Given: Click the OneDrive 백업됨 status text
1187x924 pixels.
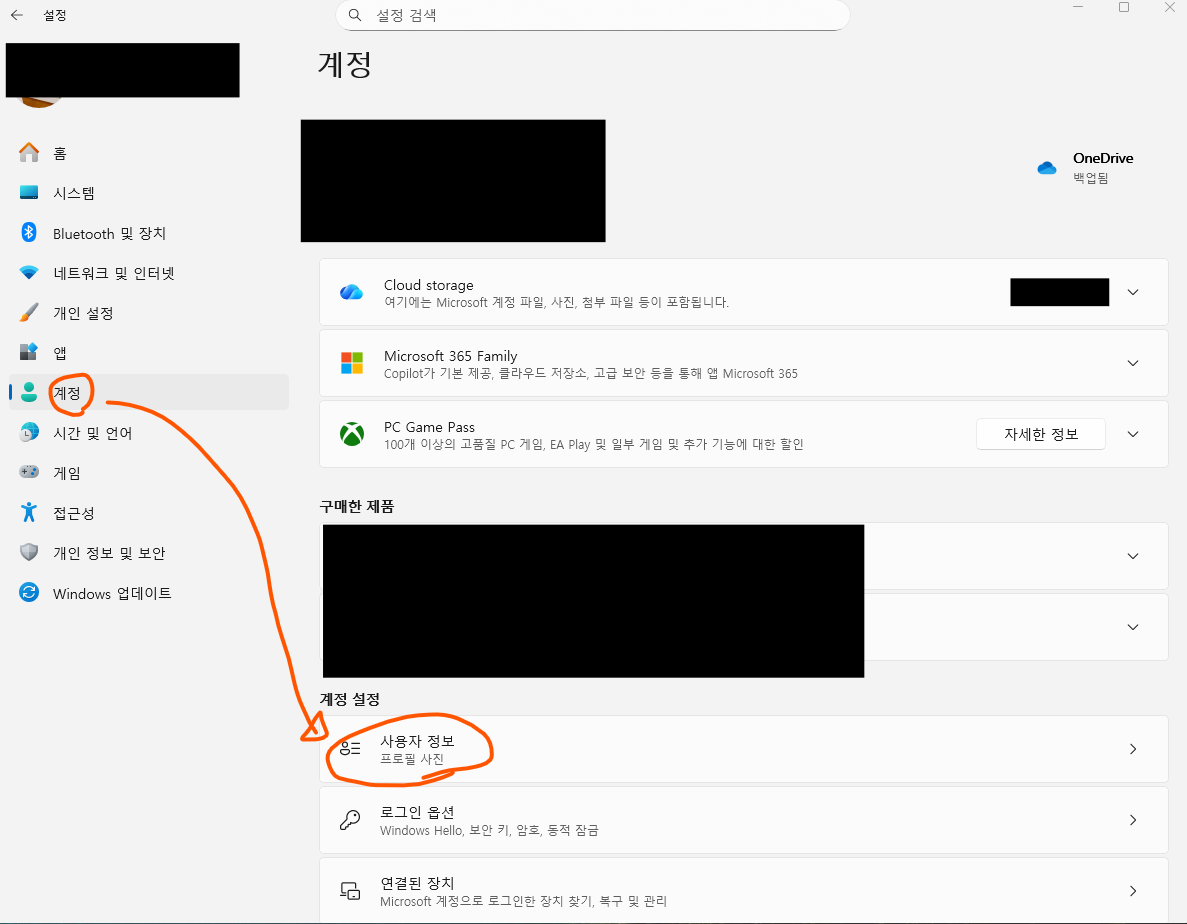Looking at the screenshot, I should coord(1090,178).
